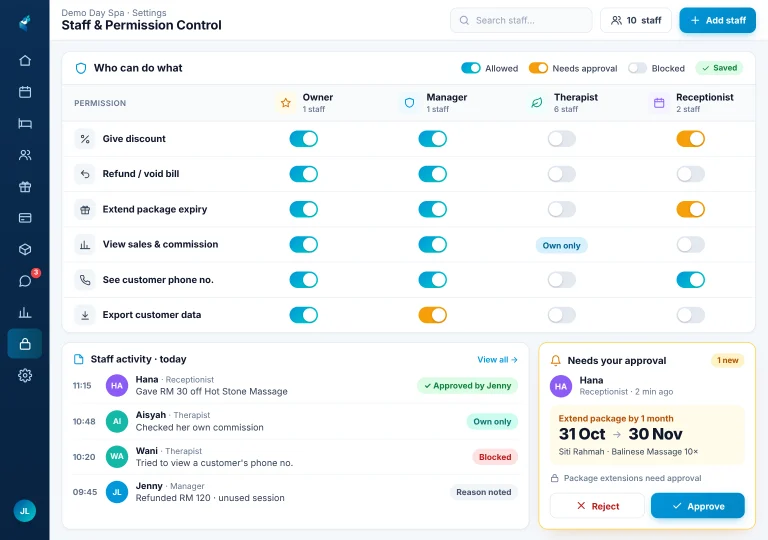Click the Reason noted badge on Jenny's row
The height and width of the screenshot is (540, 768).
484,492
